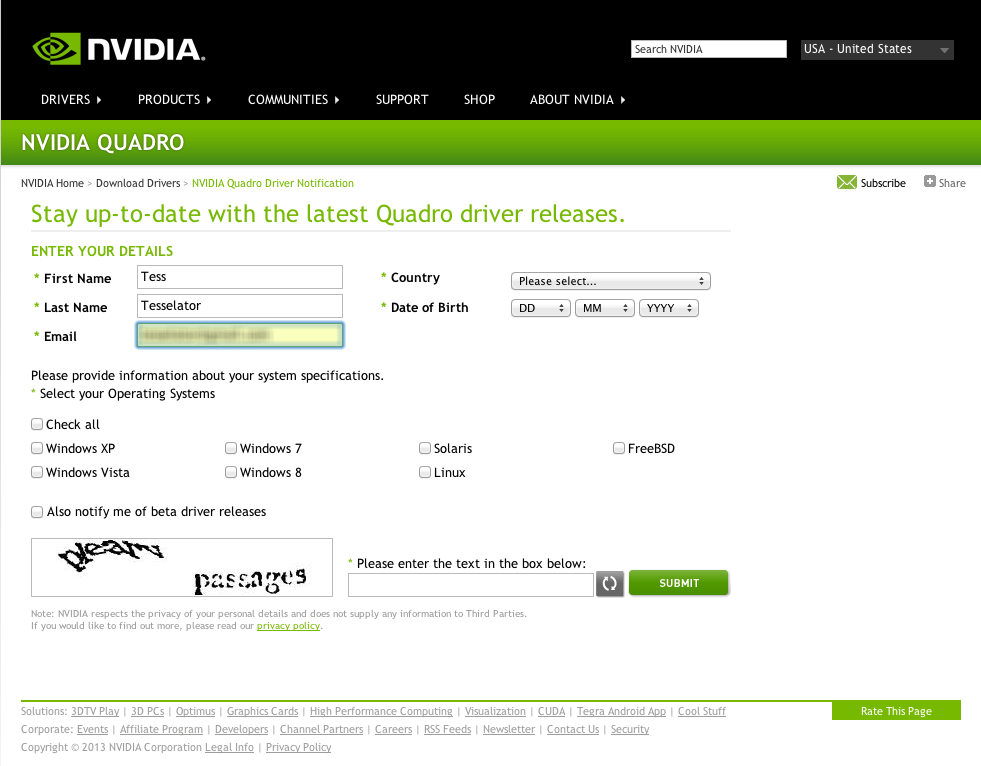Open the Country dropdown
This screenshot has width=981, height=766.
[x=611, y=281]
